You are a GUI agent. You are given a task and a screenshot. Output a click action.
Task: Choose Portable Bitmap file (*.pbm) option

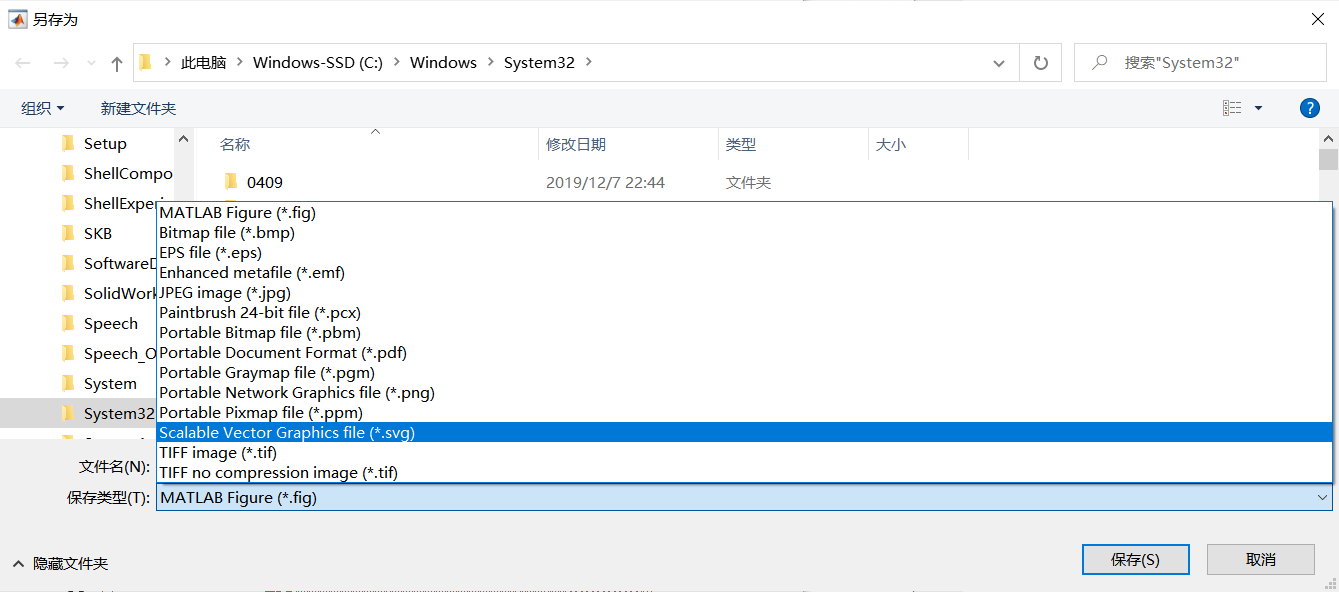[744, 332]
